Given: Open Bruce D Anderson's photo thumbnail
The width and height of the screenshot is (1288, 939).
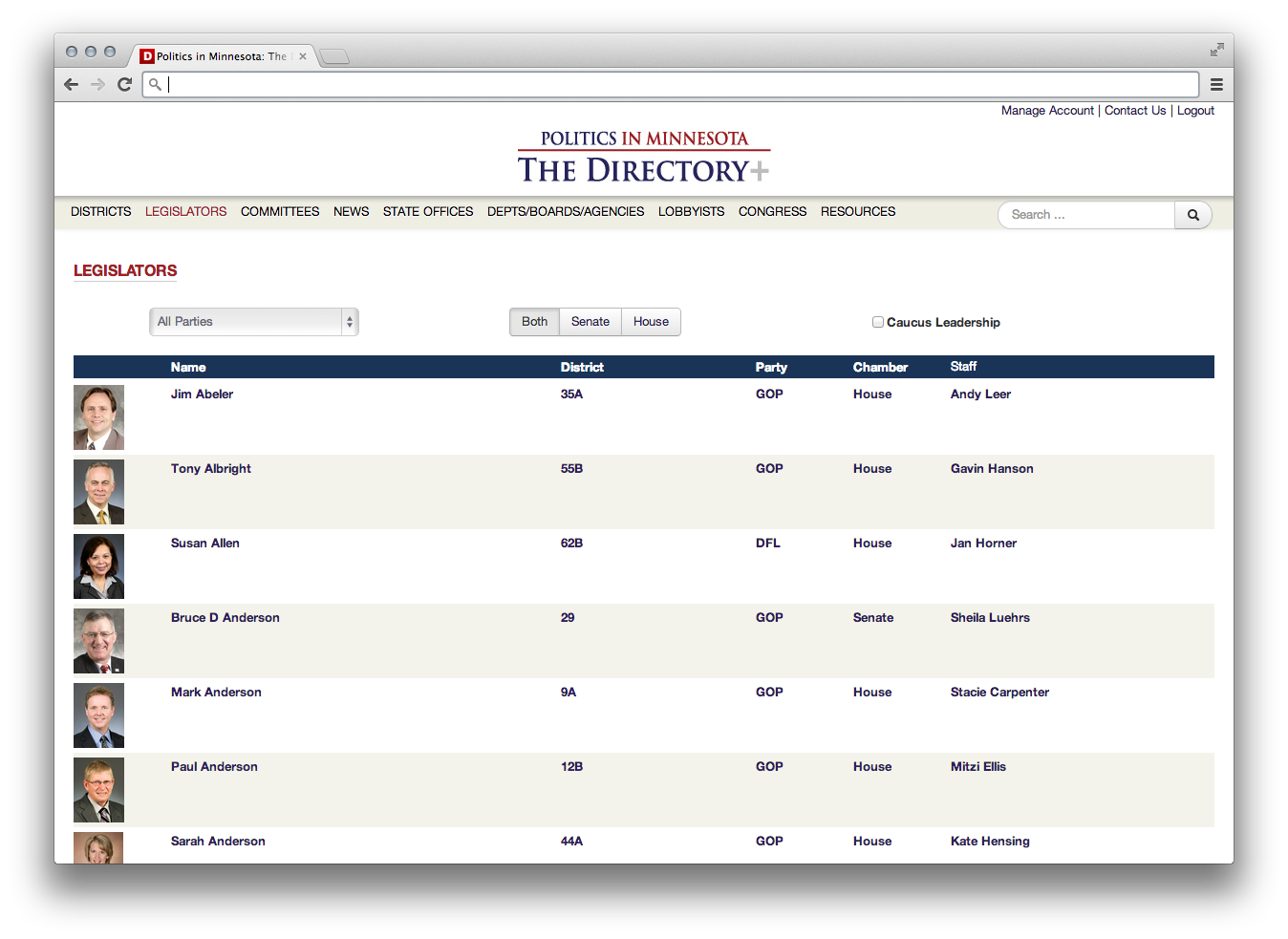Looking at the screenshot, I should [x=98, y=641].
